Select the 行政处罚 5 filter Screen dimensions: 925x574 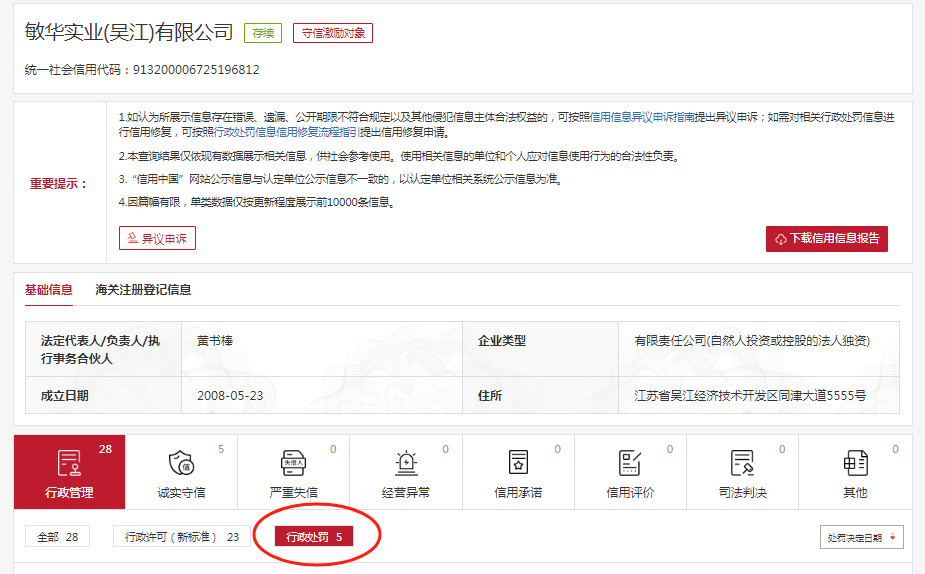(x=314, y=537)
